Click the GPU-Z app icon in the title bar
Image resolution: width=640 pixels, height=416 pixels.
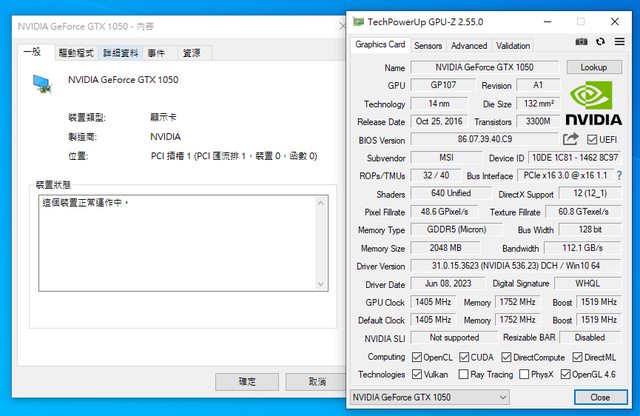[358, 22]
